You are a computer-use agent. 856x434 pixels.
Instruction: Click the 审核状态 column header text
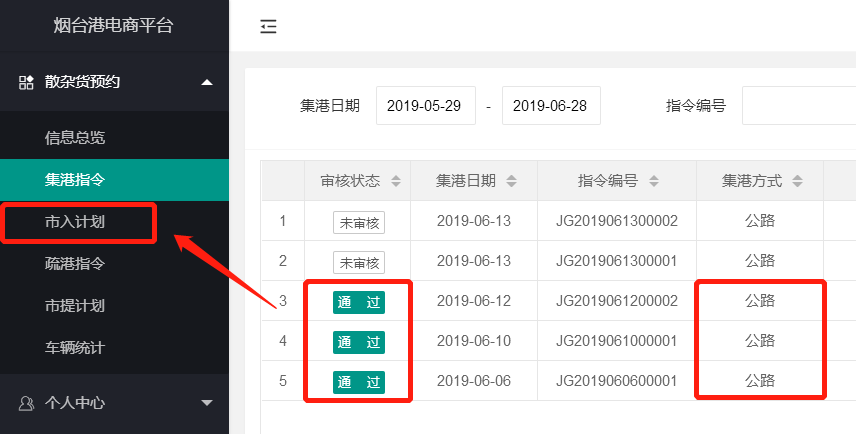point(350,181)
